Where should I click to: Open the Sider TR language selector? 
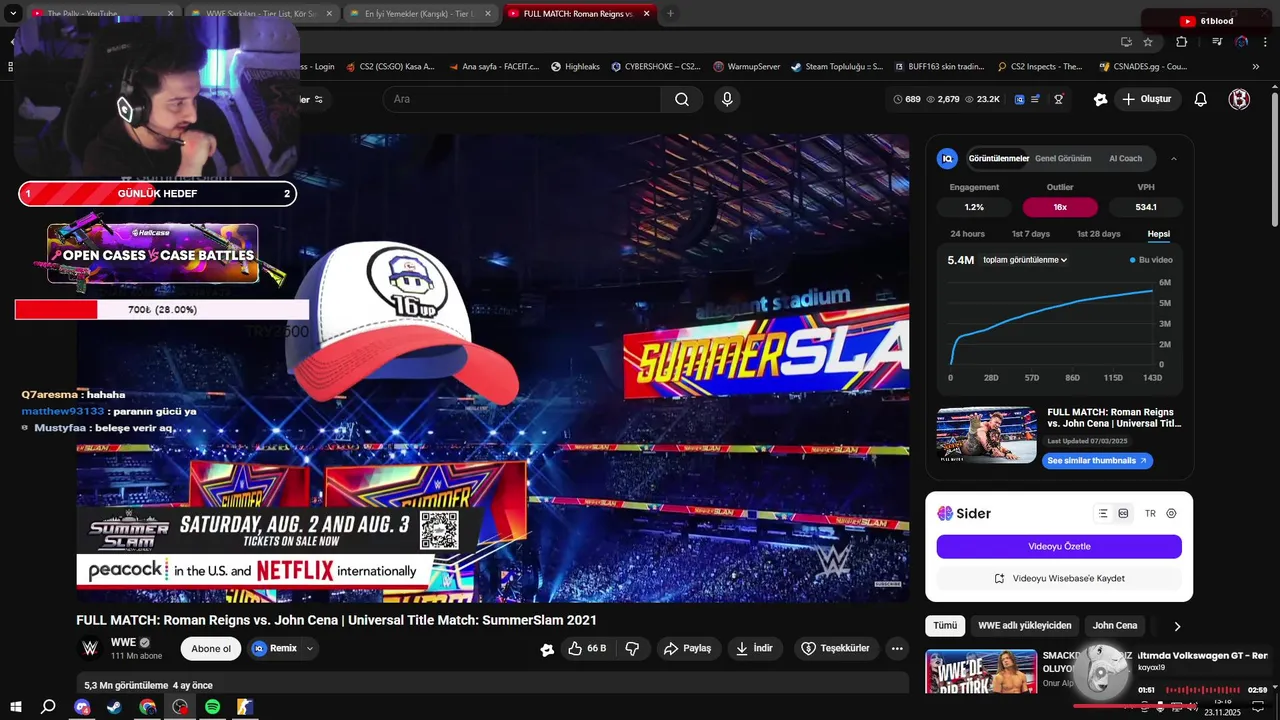click(1150, 513)
